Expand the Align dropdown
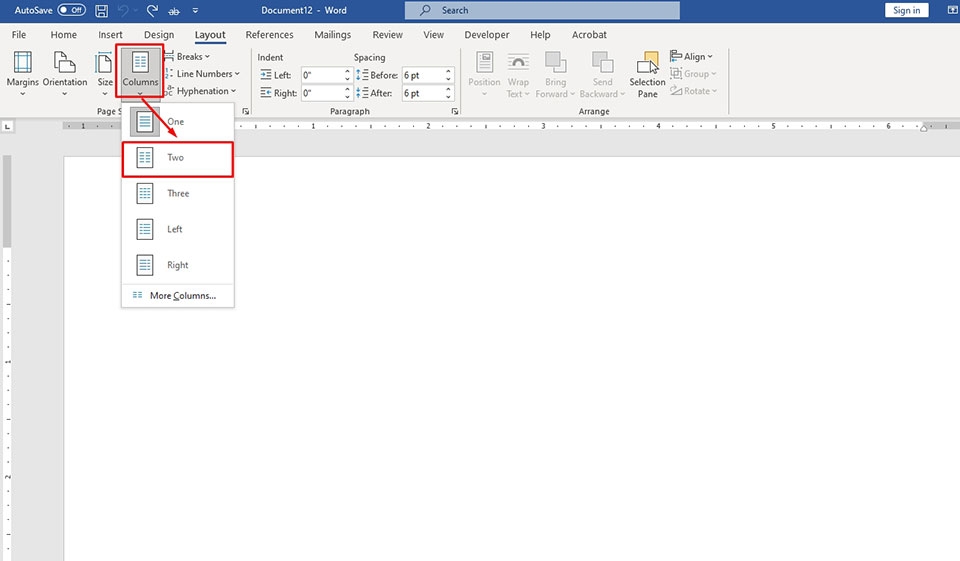This screenshot has height=561, width=960. click(698, 57)
